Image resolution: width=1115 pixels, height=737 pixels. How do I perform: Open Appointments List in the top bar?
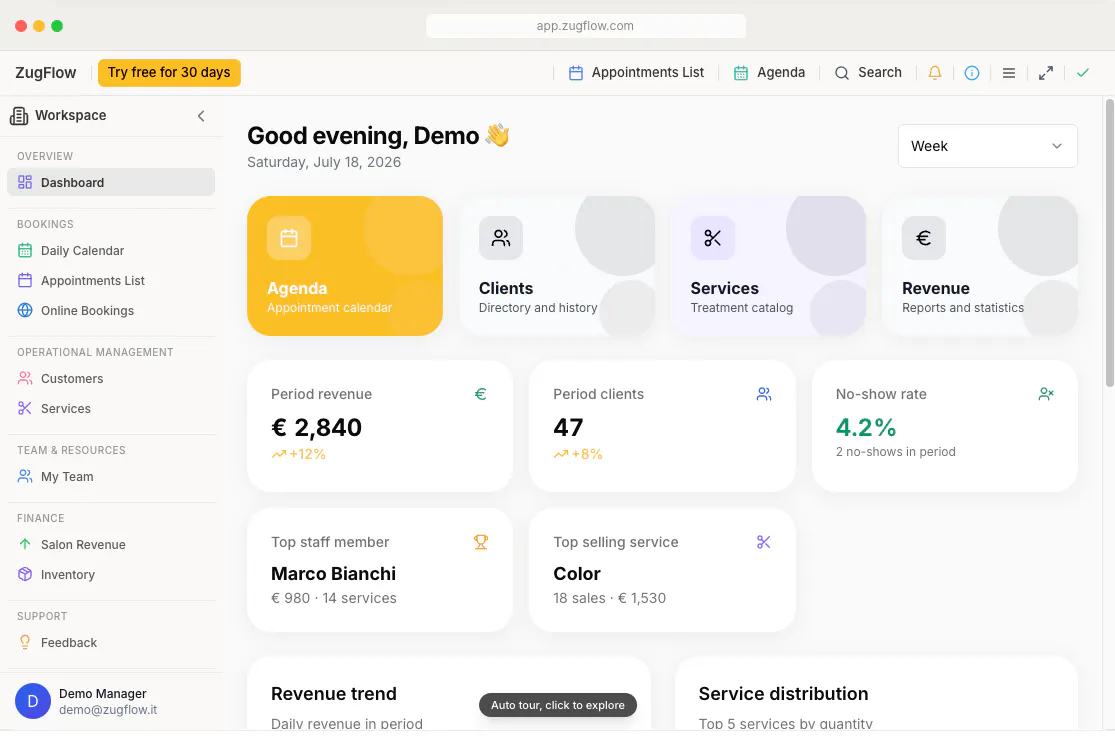636,73
